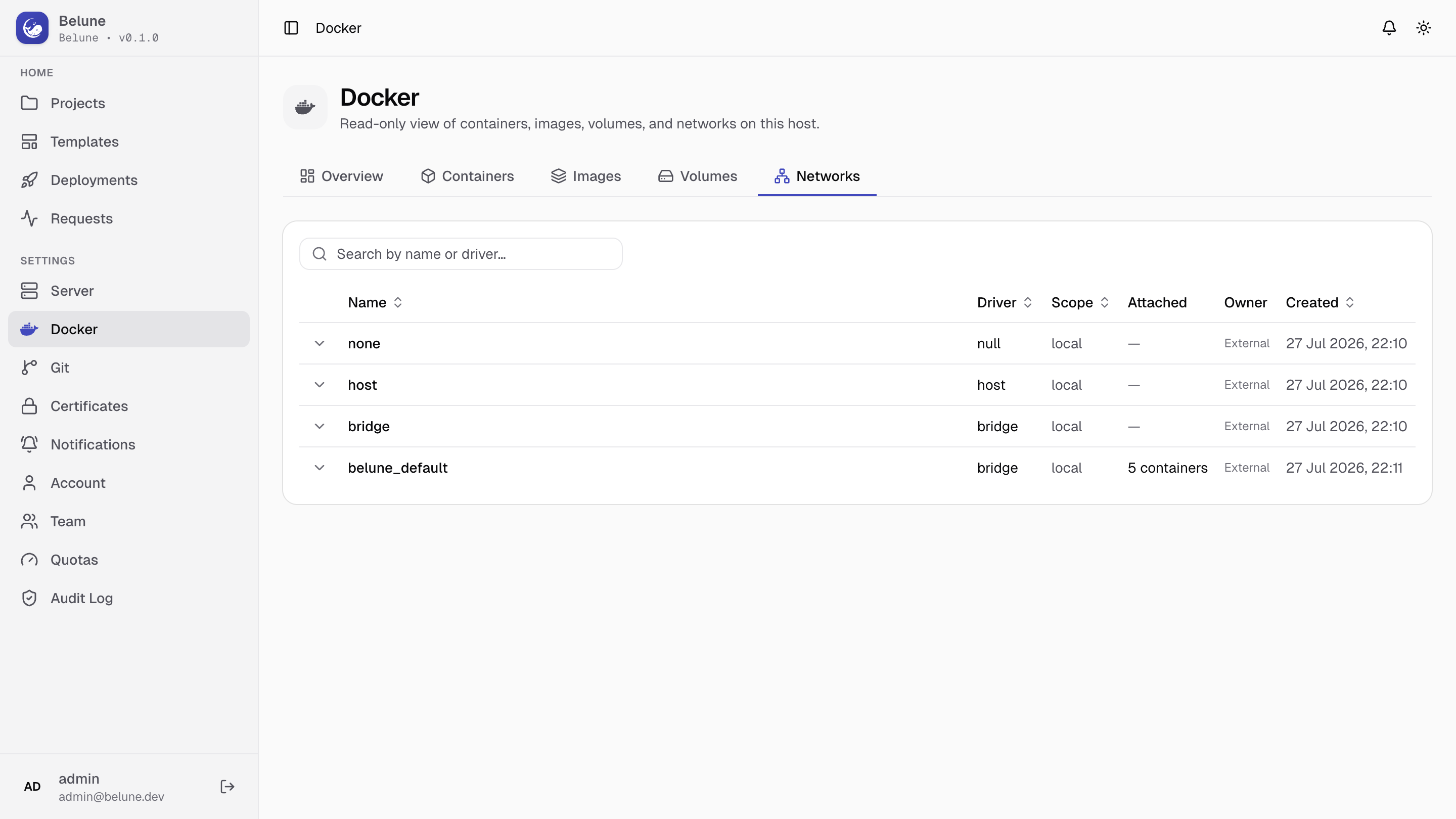Click the Server rack icon
Image resolution: width=1456 pixels, height=819 pixels.
(29, 291)
